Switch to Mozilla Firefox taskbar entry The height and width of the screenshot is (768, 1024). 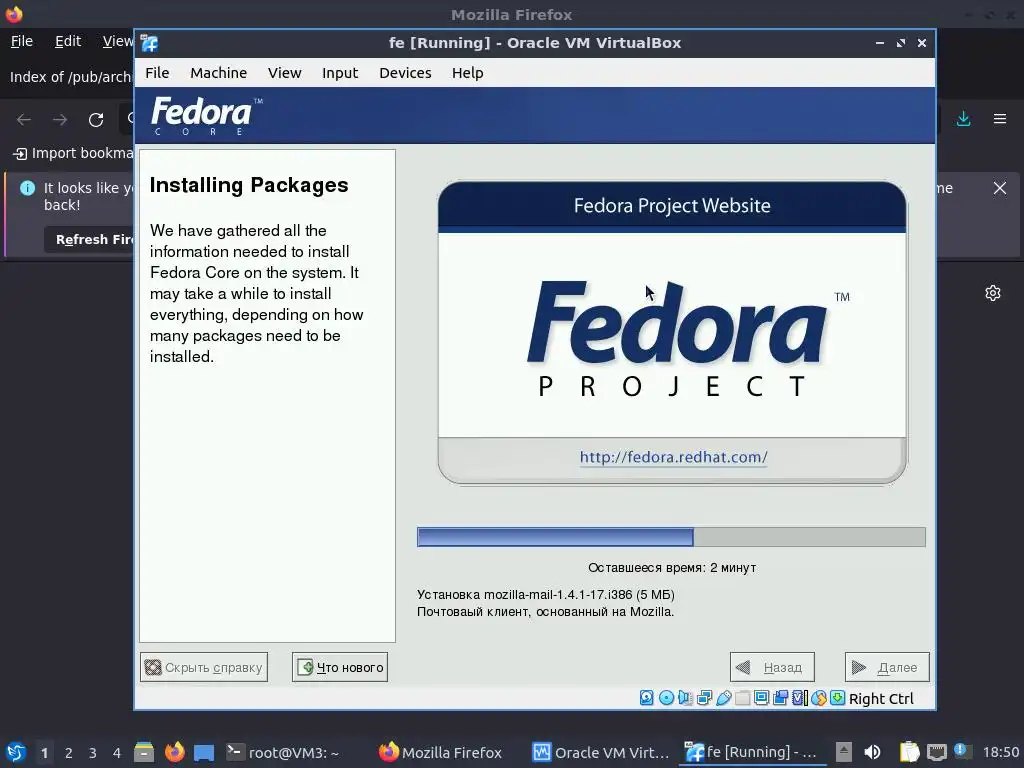coord(440,752)
